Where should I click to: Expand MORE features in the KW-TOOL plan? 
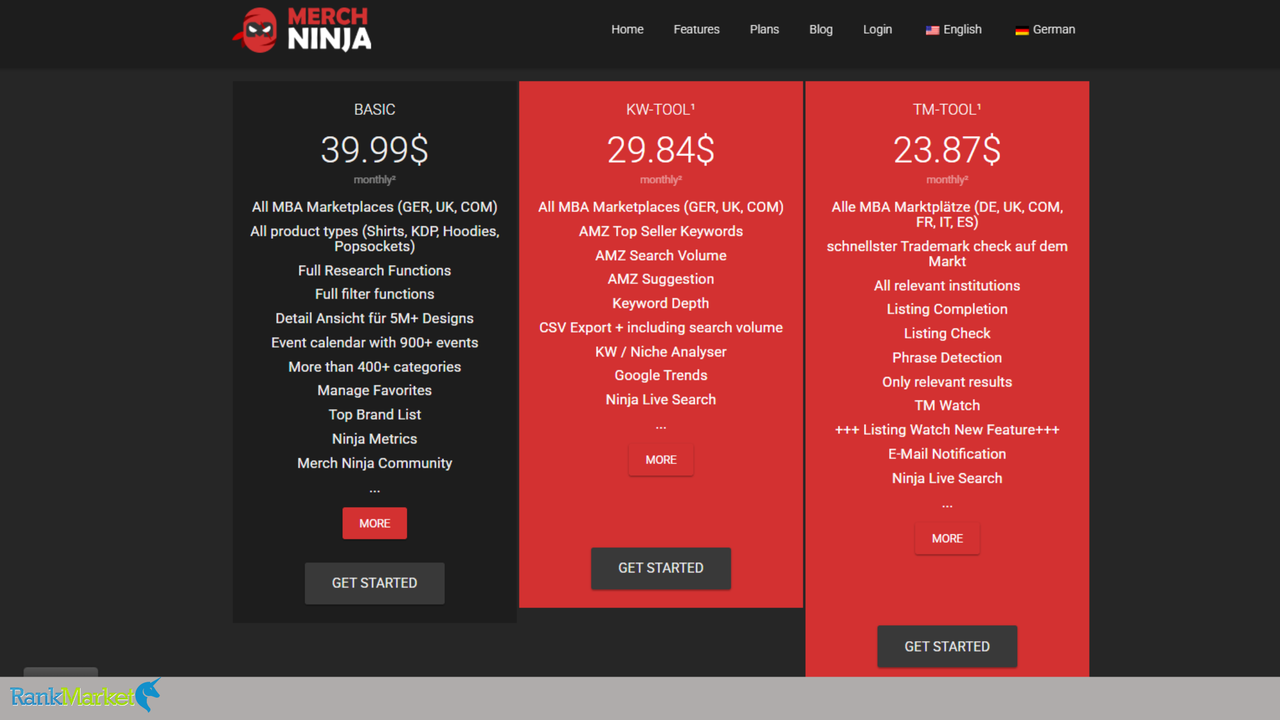tap(661, 460)
